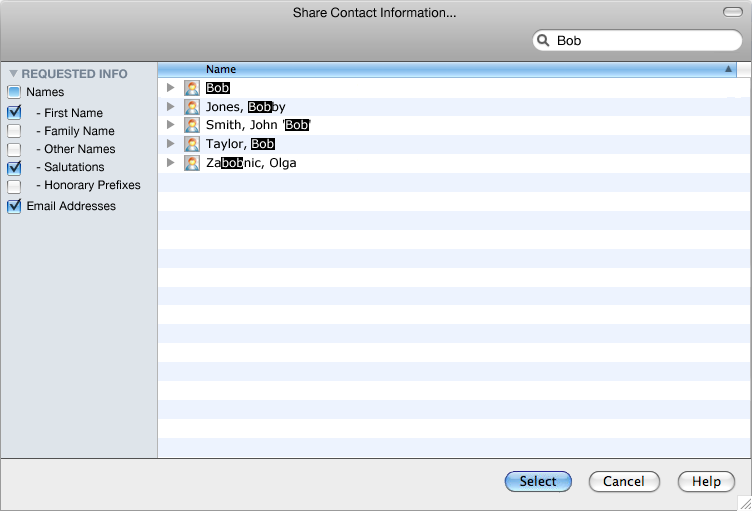The width and height of the screenshot is (752, 511).
Task: Click the contact icon for Smith, John
Action: 192,125
